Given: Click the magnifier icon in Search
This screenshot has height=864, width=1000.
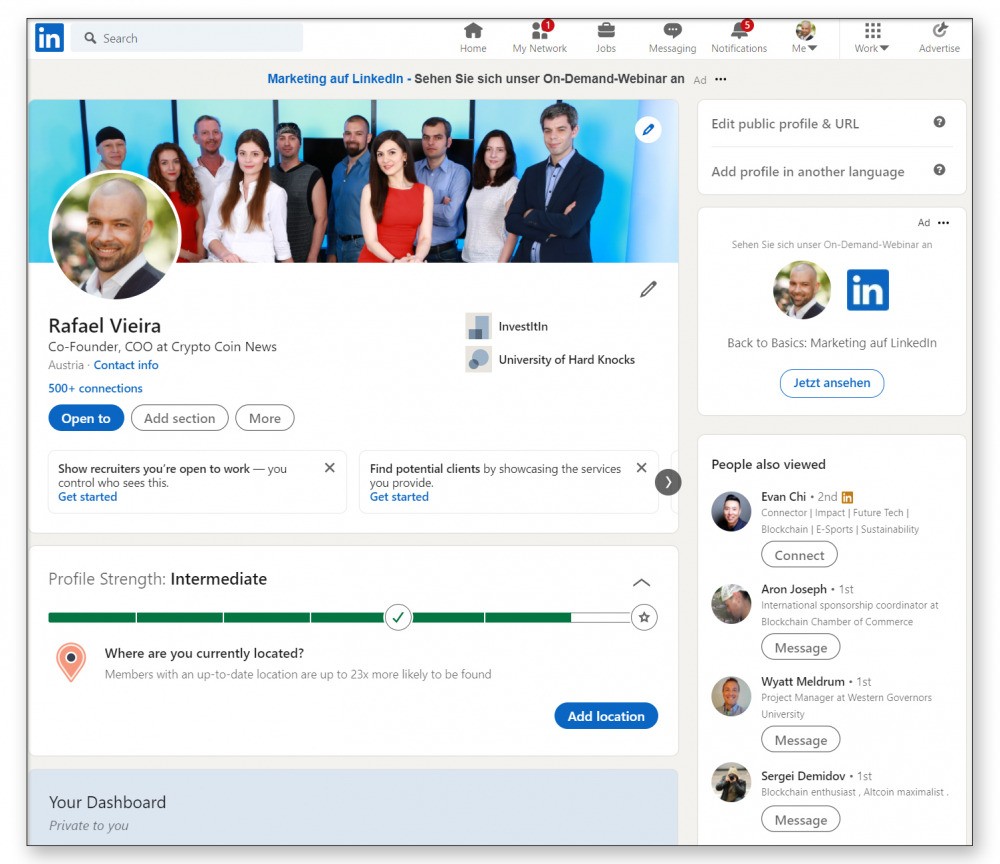Looking at the screenshot, I should [91, 38].
